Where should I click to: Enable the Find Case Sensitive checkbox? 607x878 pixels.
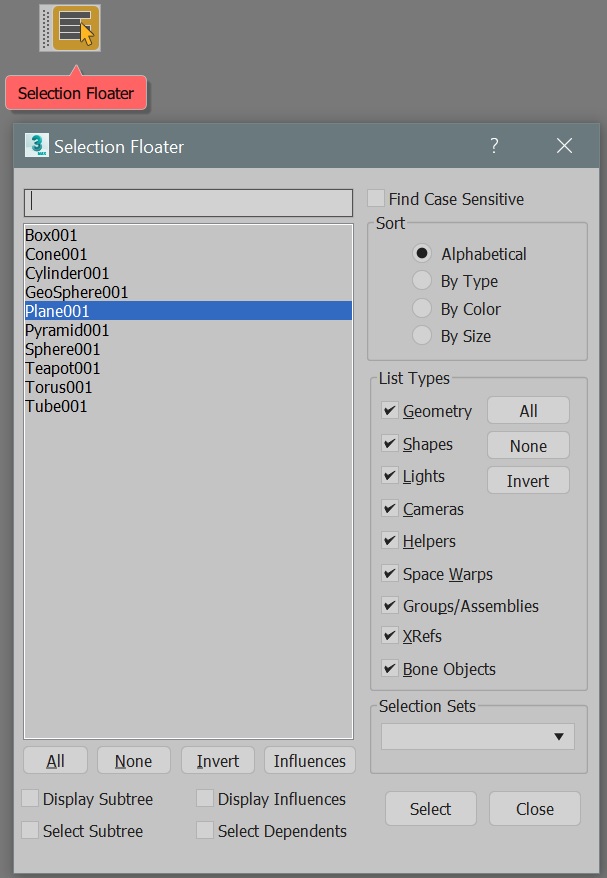click(x=375, y=199)
